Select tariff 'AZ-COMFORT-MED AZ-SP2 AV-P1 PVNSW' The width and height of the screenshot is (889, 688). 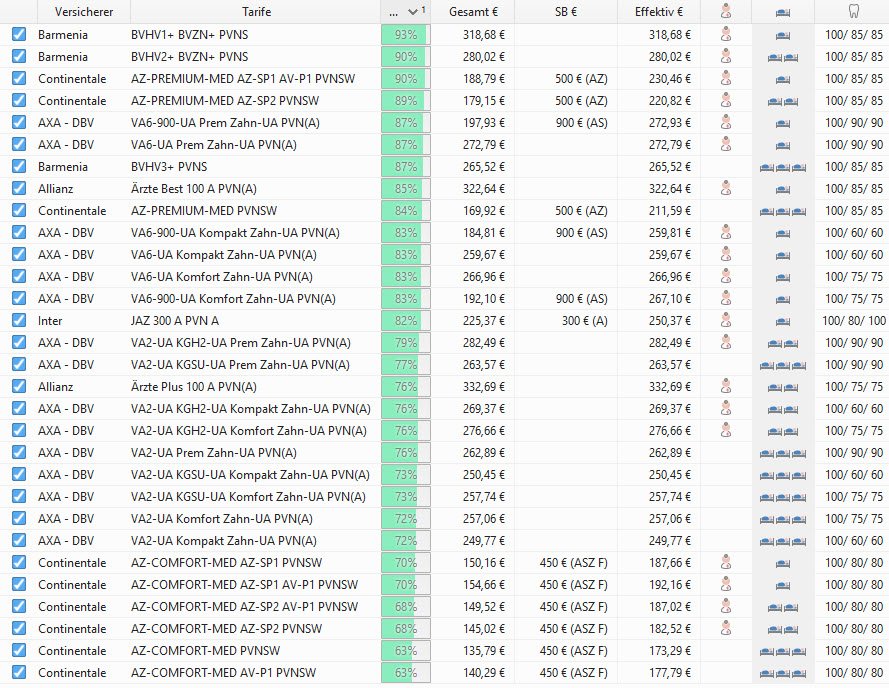pyautogui.click(x=244, y=607)
